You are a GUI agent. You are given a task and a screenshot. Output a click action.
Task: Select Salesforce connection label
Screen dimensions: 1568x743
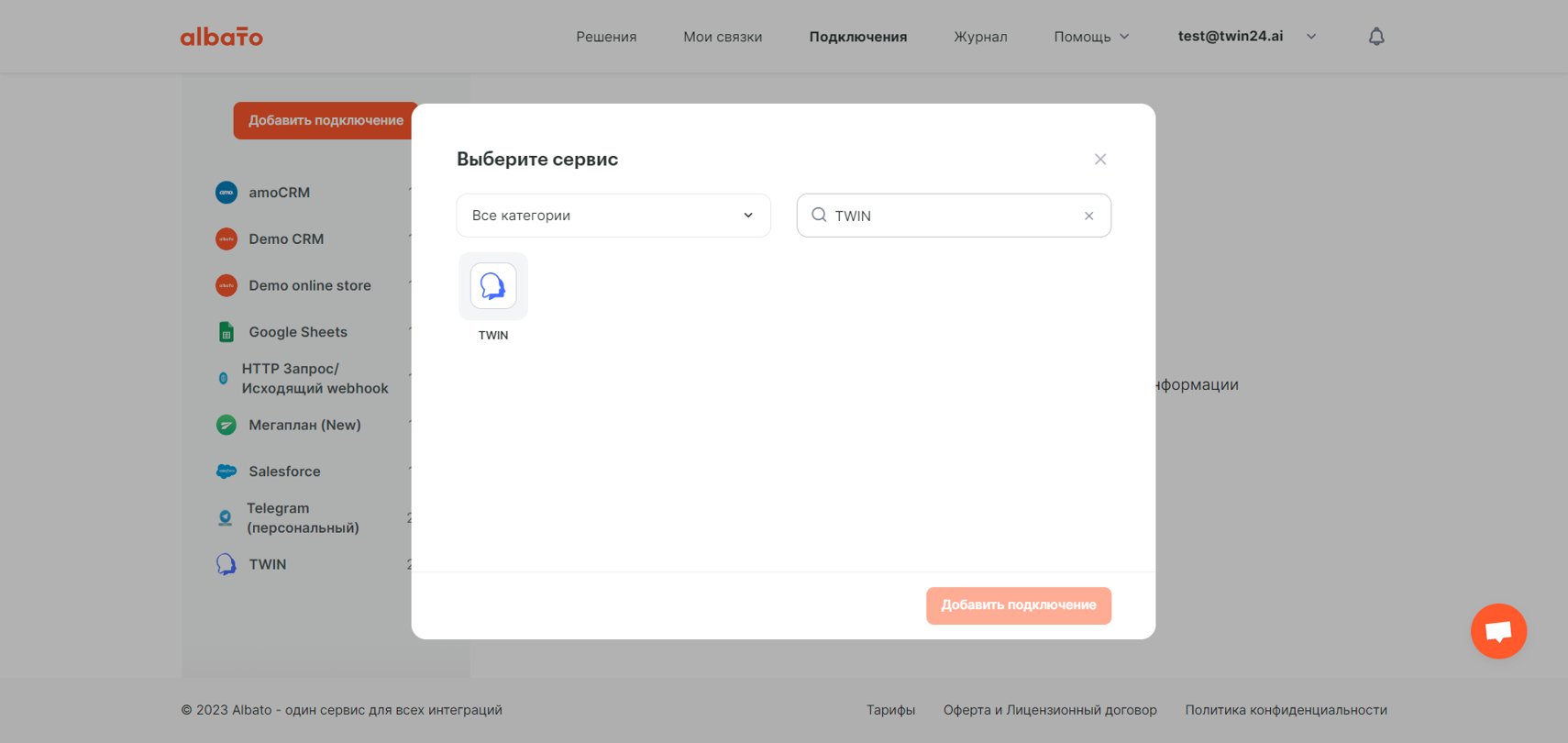pyautogui.click(x=284, y=471)
